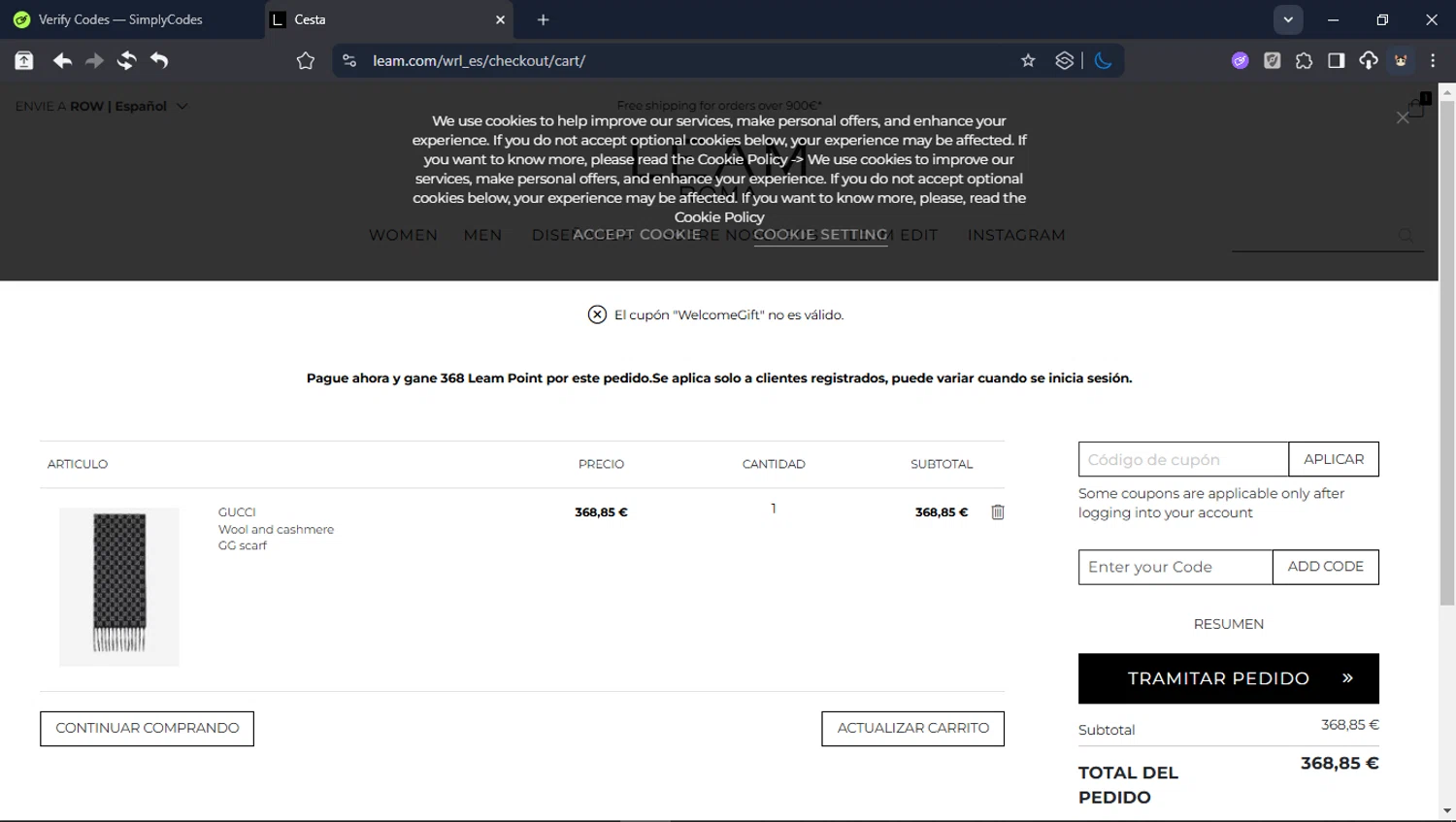Click the cloud download icon

click(1368, 60)
